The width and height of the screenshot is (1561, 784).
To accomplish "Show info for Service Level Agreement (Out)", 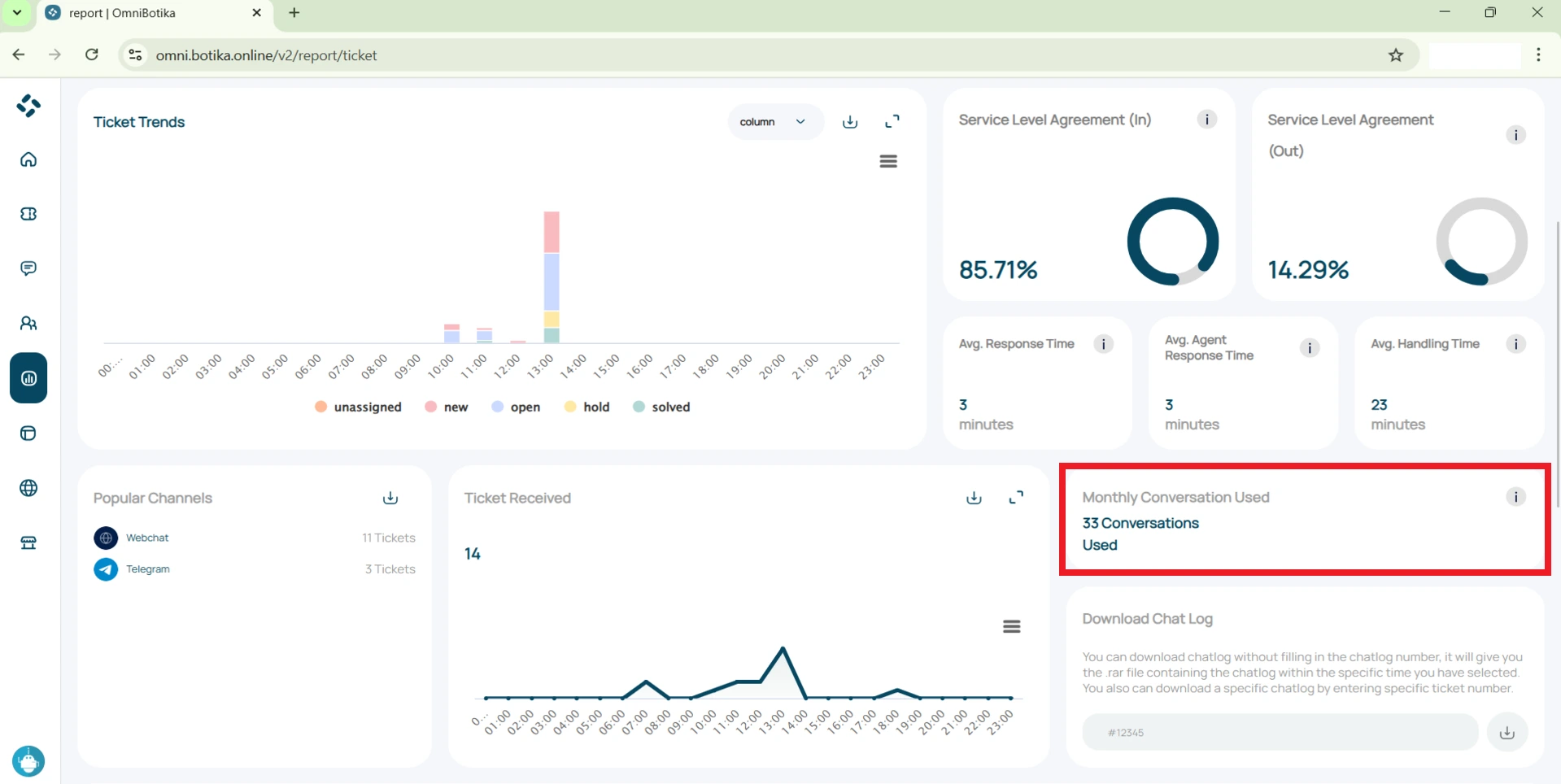I will 1515,135.
